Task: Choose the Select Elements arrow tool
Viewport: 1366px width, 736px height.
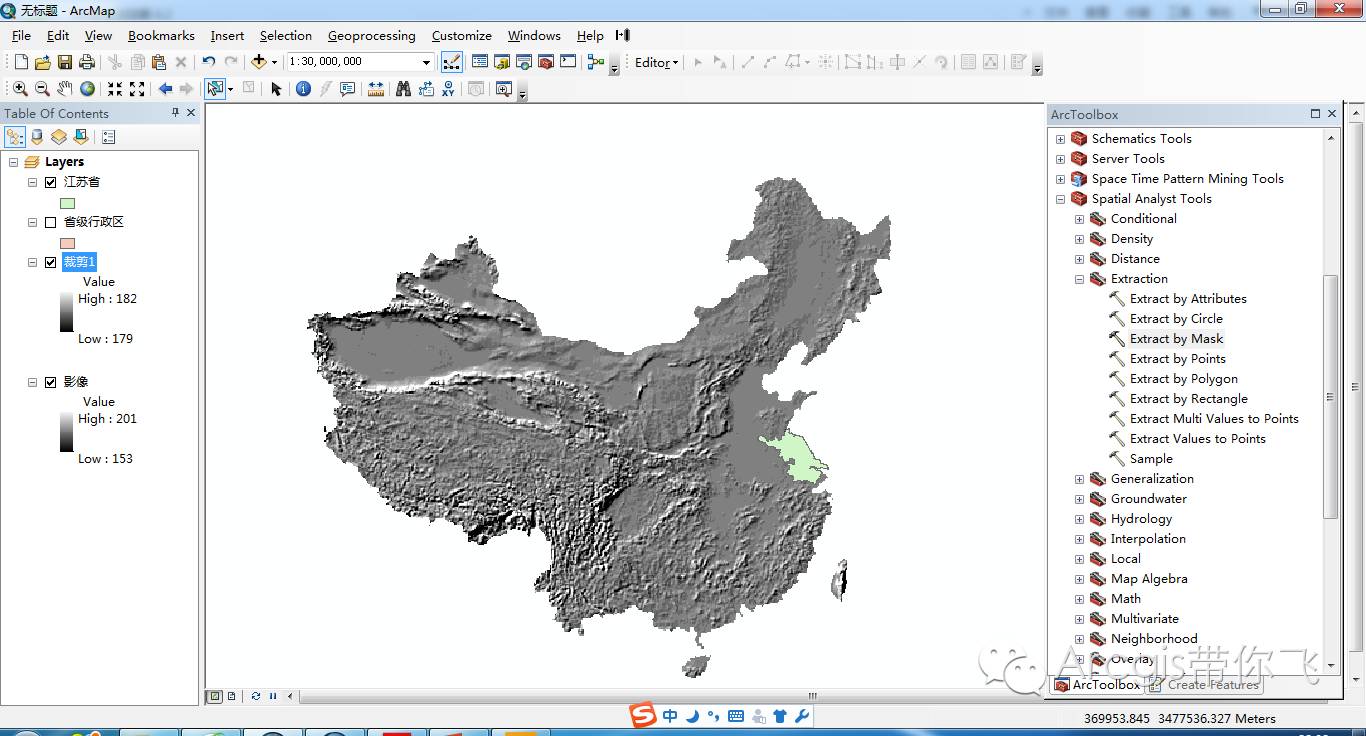Action: tap(277, 89)
